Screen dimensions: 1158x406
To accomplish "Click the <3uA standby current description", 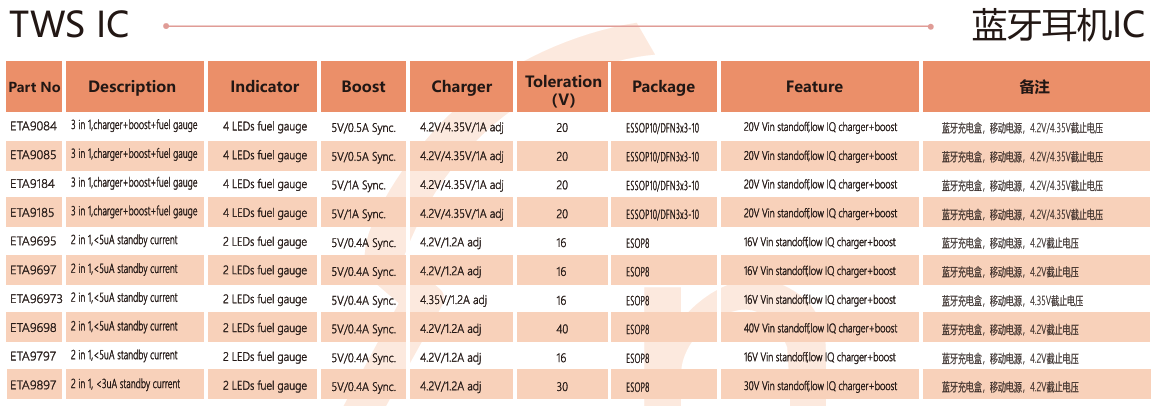I will tap(125, 385).
